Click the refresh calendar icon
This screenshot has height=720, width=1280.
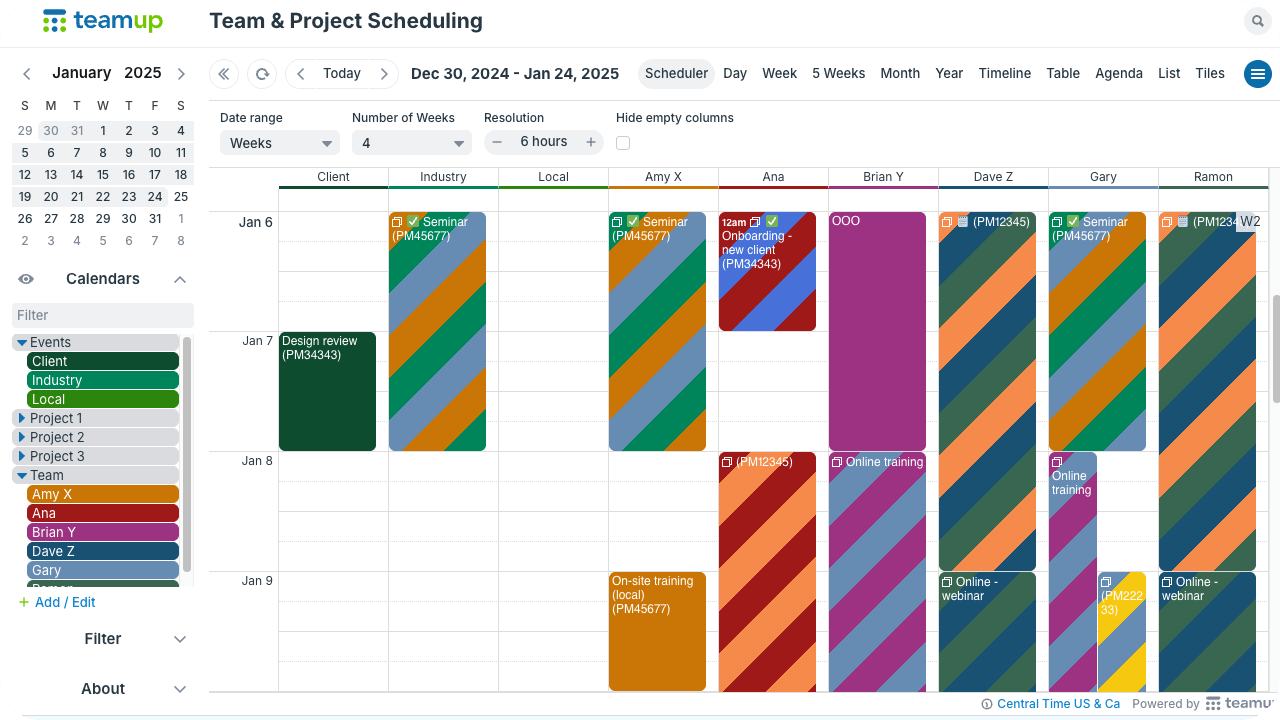tap(262, 74)
